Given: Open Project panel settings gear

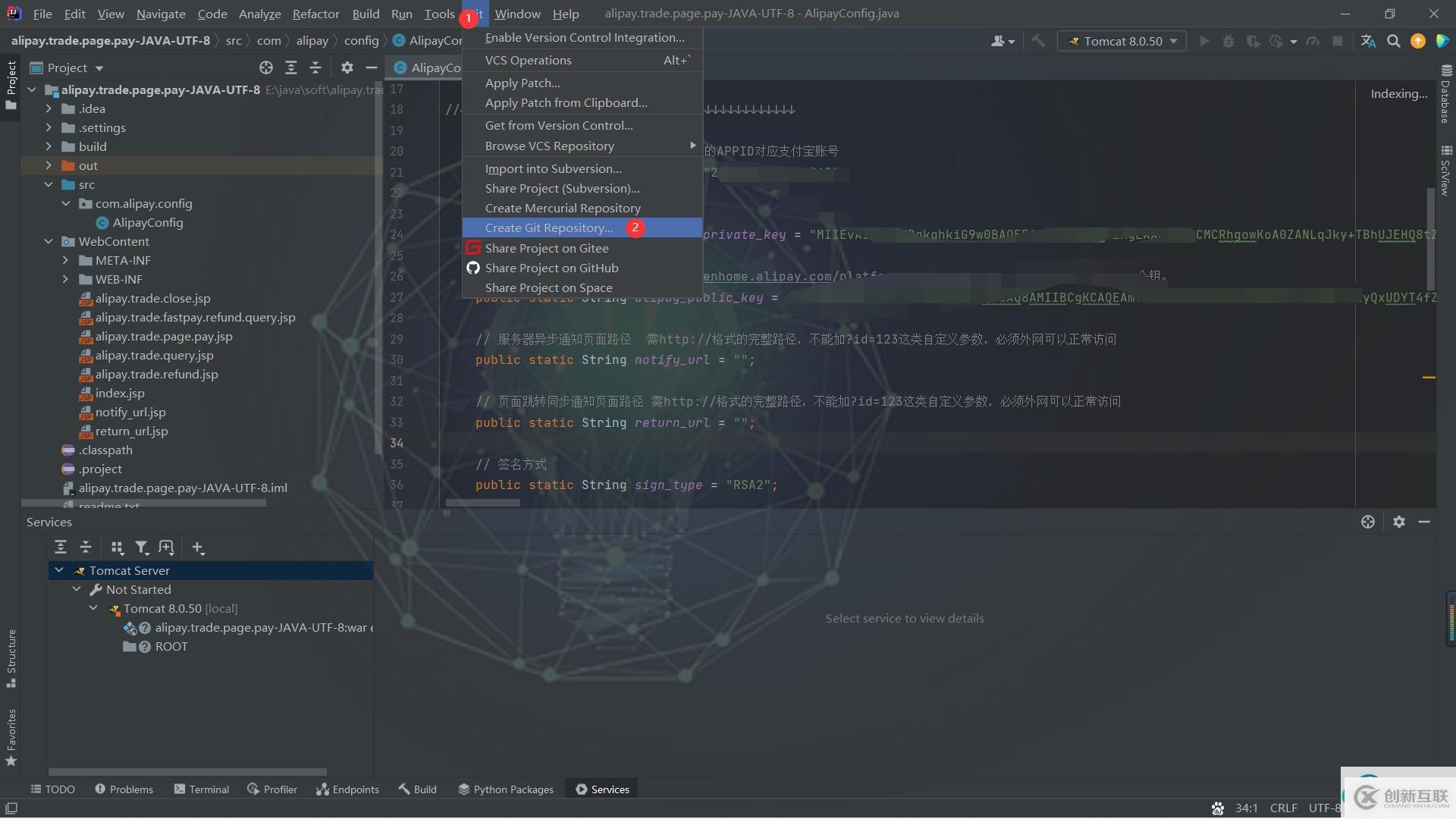Looking at the screenshot, I should pos(347,67).
